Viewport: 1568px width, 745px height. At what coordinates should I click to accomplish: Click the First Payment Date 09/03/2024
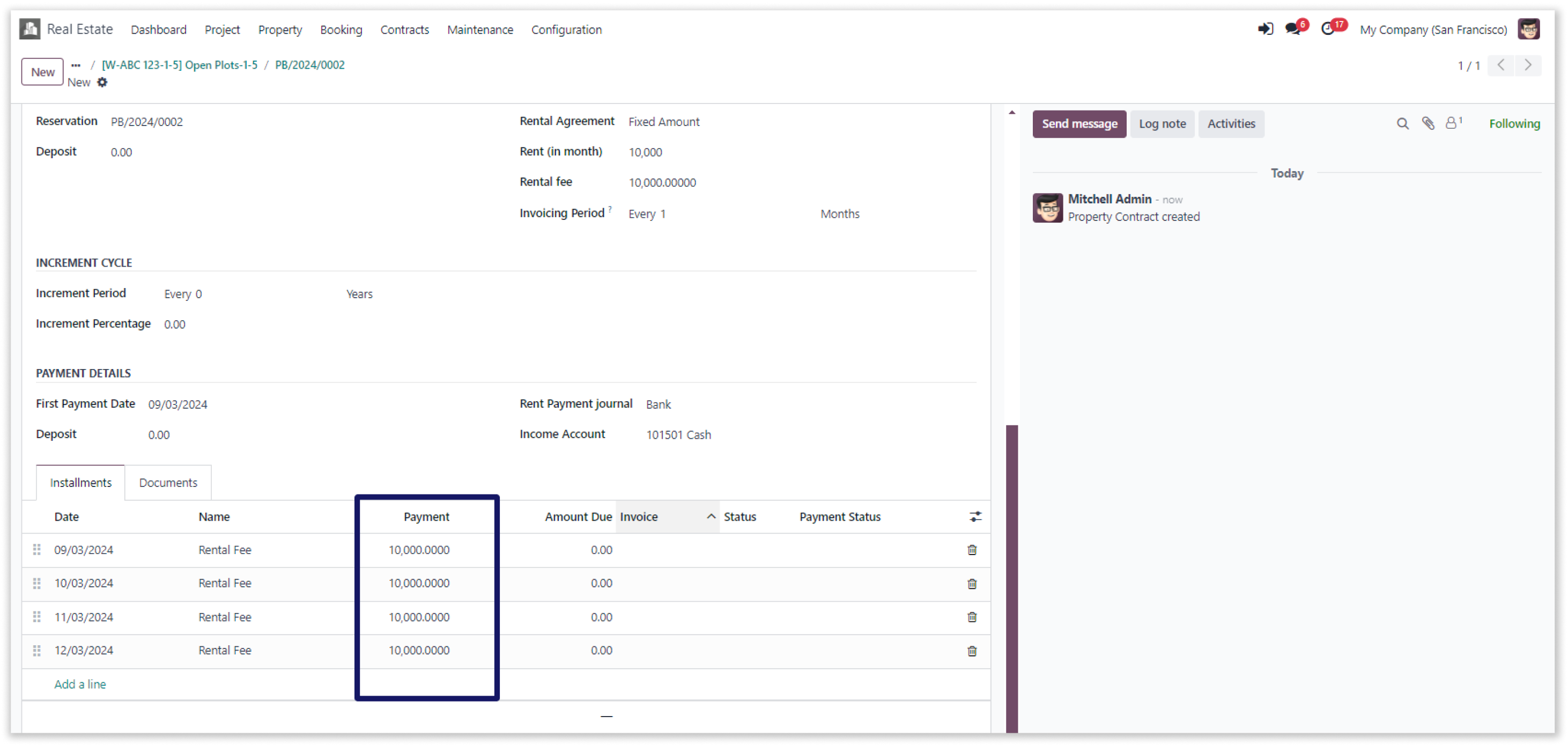[177, 404]
